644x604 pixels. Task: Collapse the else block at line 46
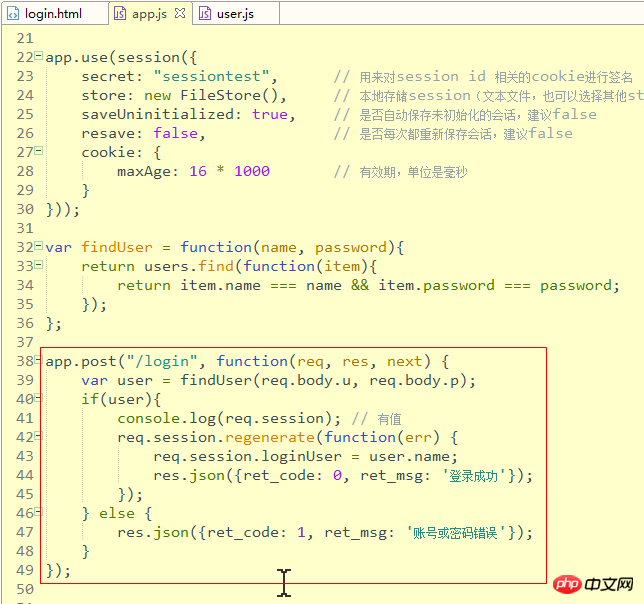(39, 511)
